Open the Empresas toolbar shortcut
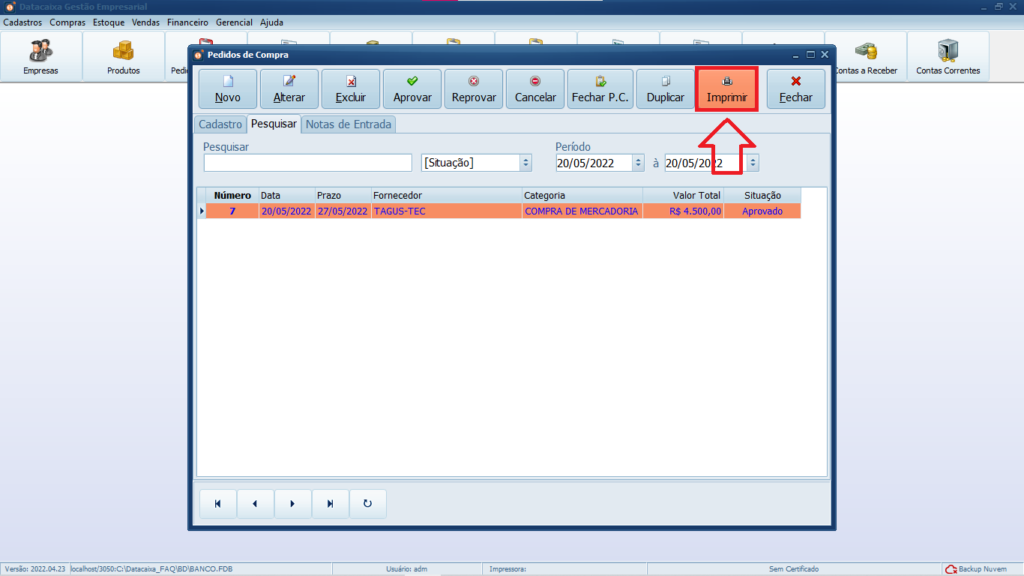This screenshot has width=1024, height=576. (x=41, y=57)
